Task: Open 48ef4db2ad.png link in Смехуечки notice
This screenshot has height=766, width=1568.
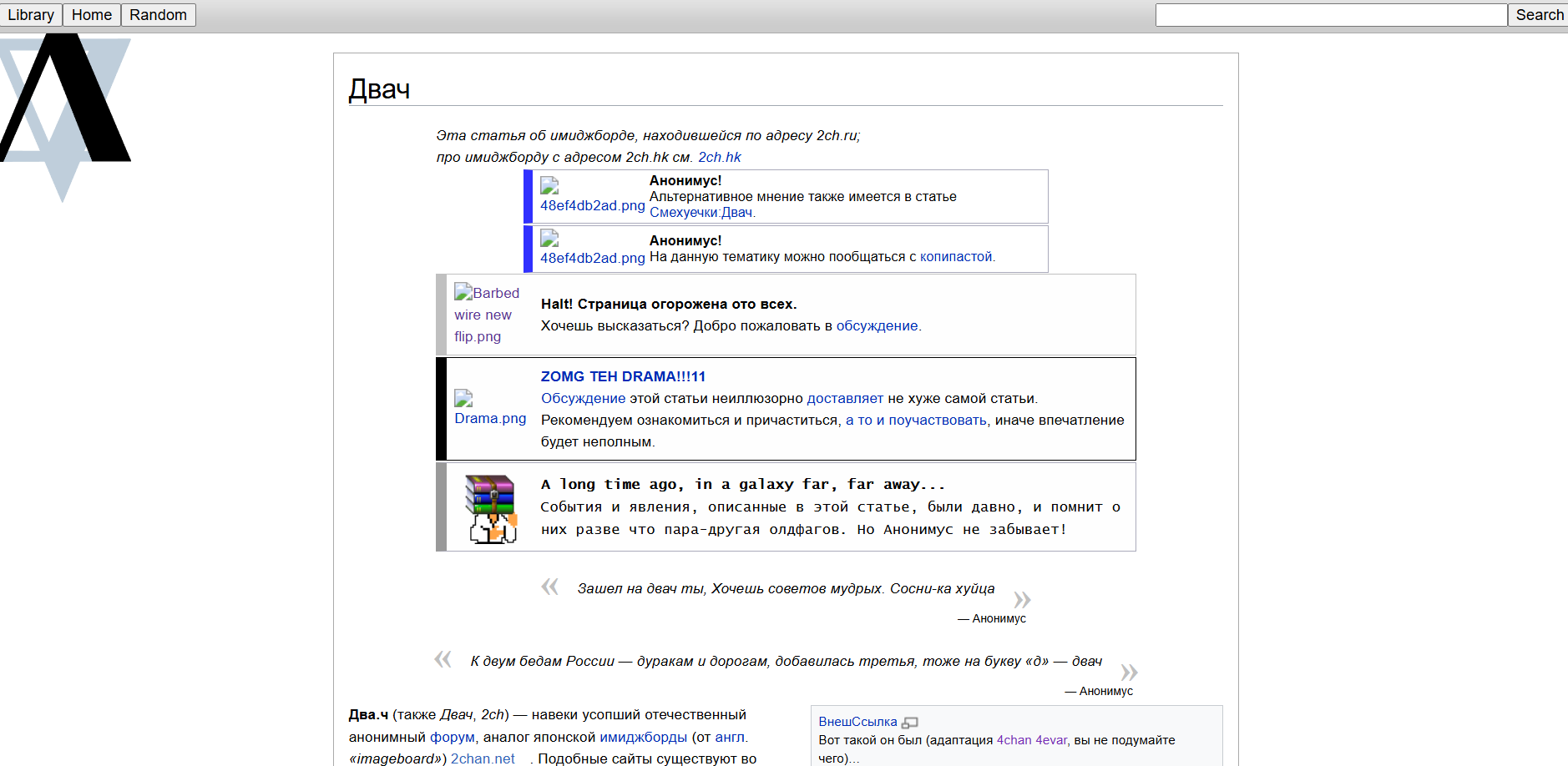Action: (593, 205)
